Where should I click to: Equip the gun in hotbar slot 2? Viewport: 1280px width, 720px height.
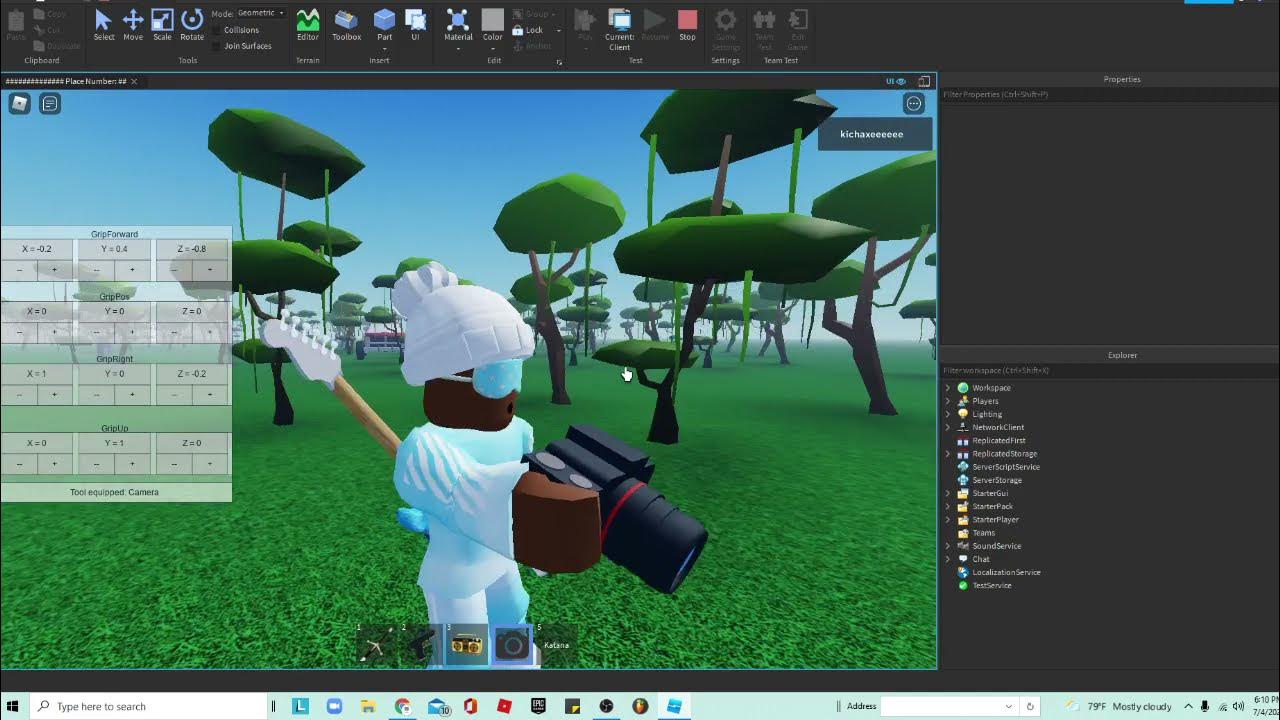(x=421, y=645)
